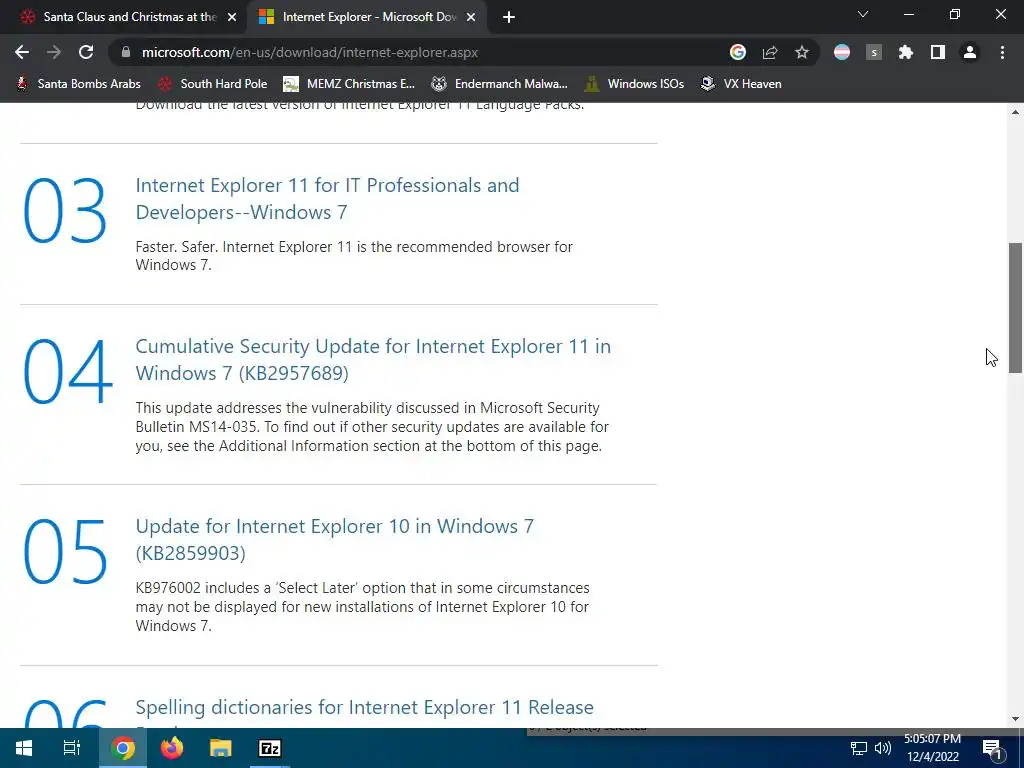
Task: Open the Google icon in the address bar
Action: (x=737, y=52)
